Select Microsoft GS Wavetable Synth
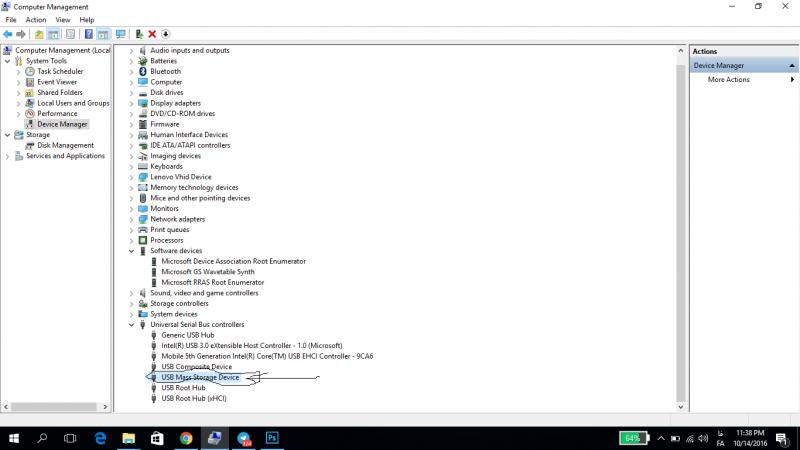Image resolution: width=800 pixels, height=450 pixels. point(208,272)
